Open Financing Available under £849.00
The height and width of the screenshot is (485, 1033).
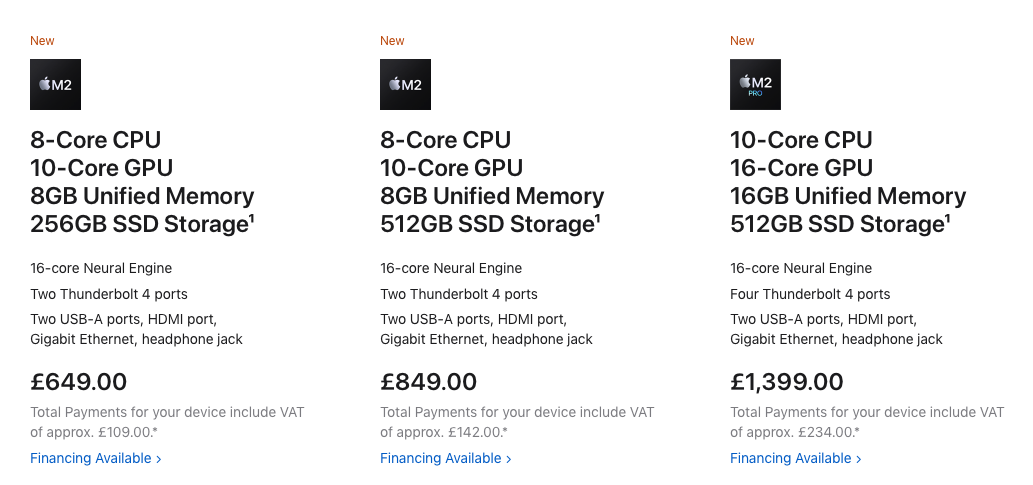tap(441, 459)
